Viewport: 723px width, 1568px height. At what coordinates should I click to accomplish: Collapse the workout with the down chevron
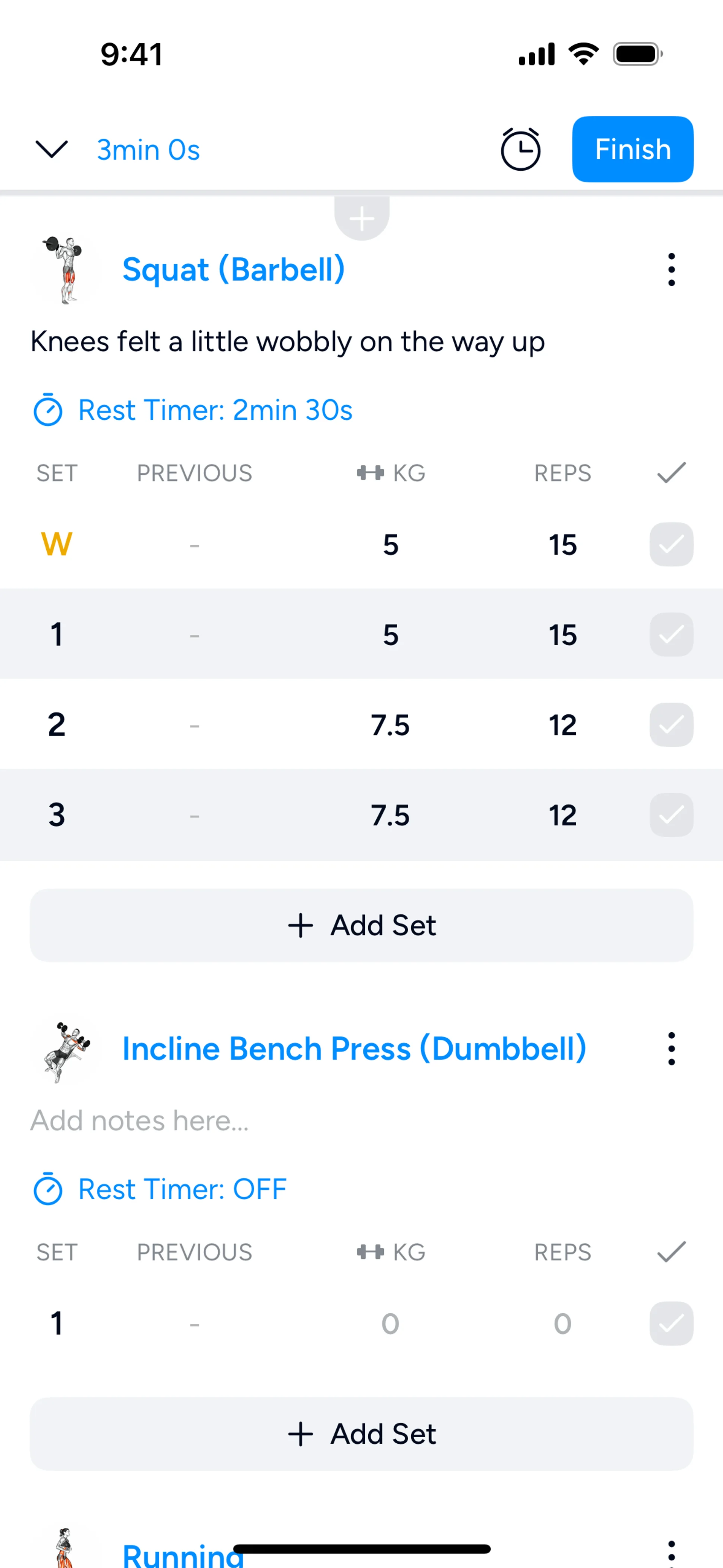[52, 149]
